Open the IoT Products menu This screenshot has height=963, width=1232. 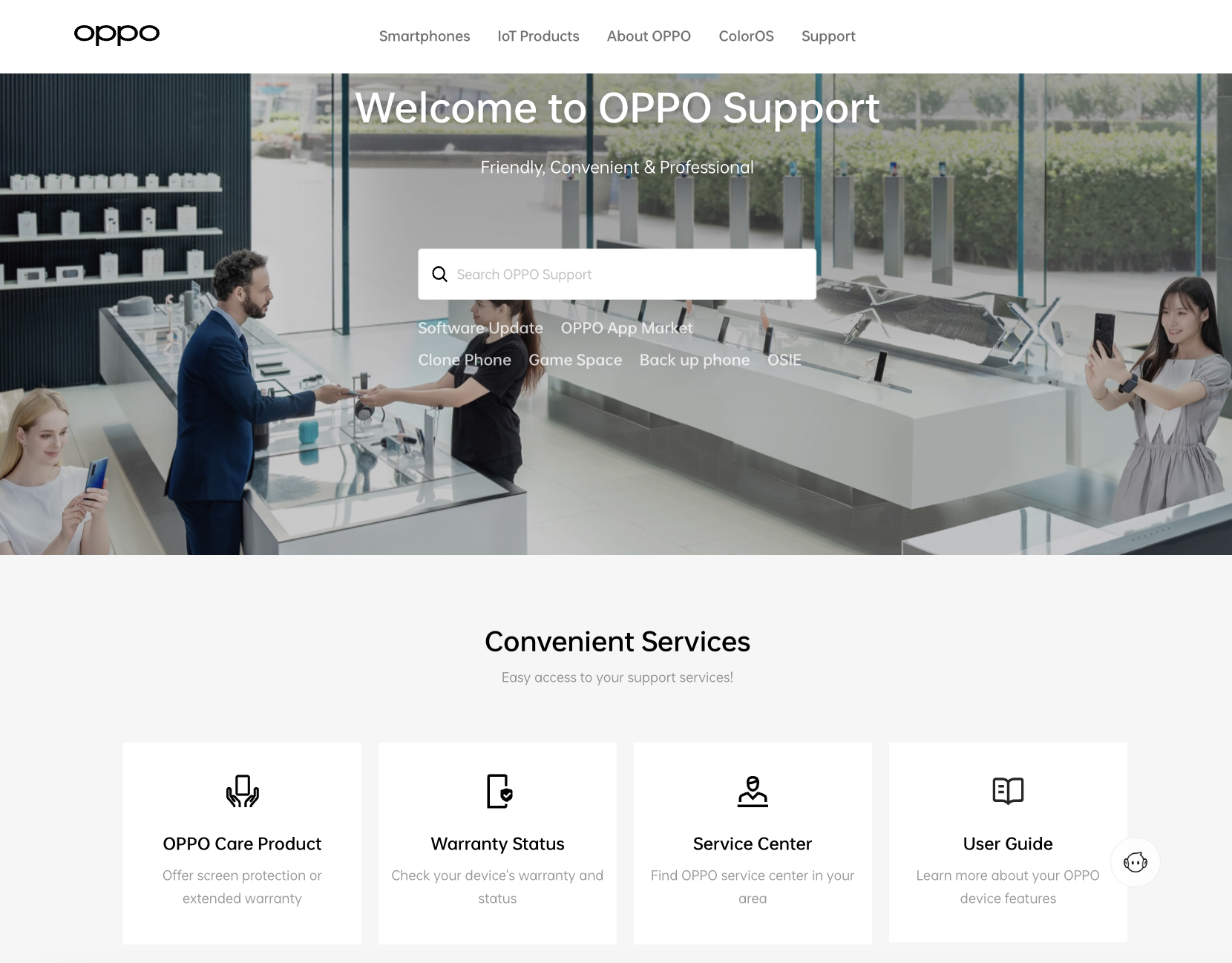point(538,36)
